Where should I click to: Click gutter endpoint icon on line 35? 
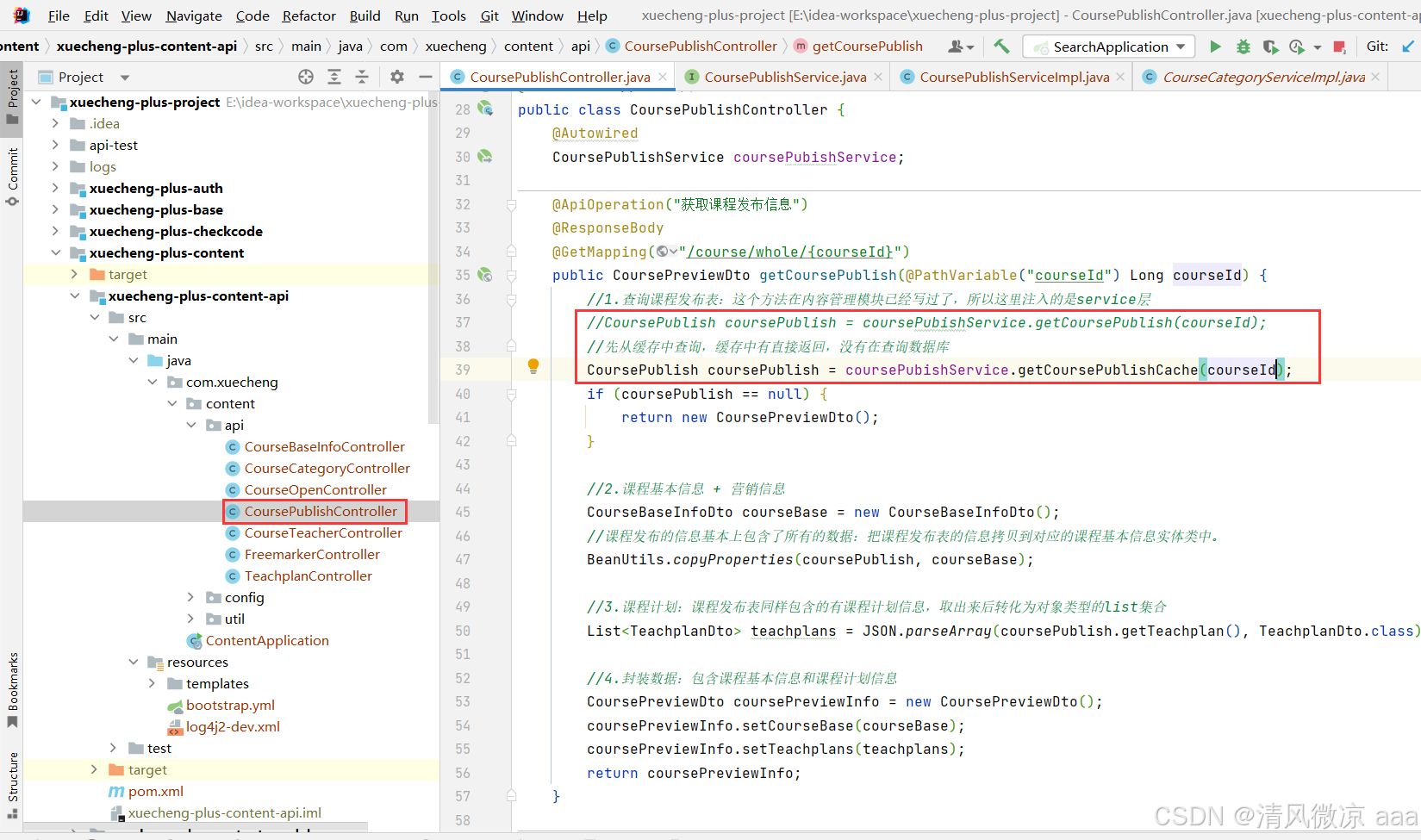coord(486,275)
